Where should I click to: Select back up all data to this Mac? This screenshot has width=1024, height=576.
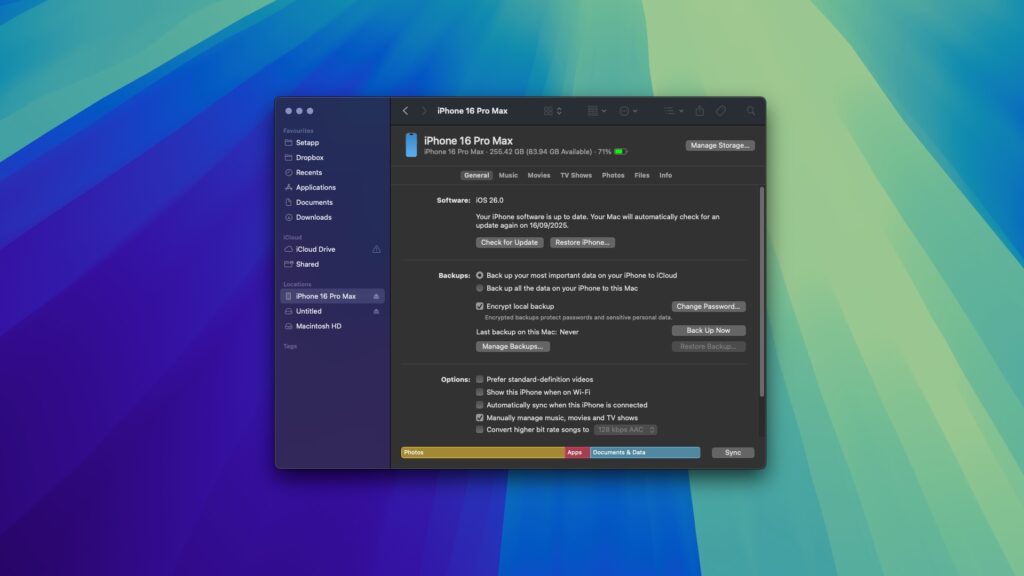[480, 288]
